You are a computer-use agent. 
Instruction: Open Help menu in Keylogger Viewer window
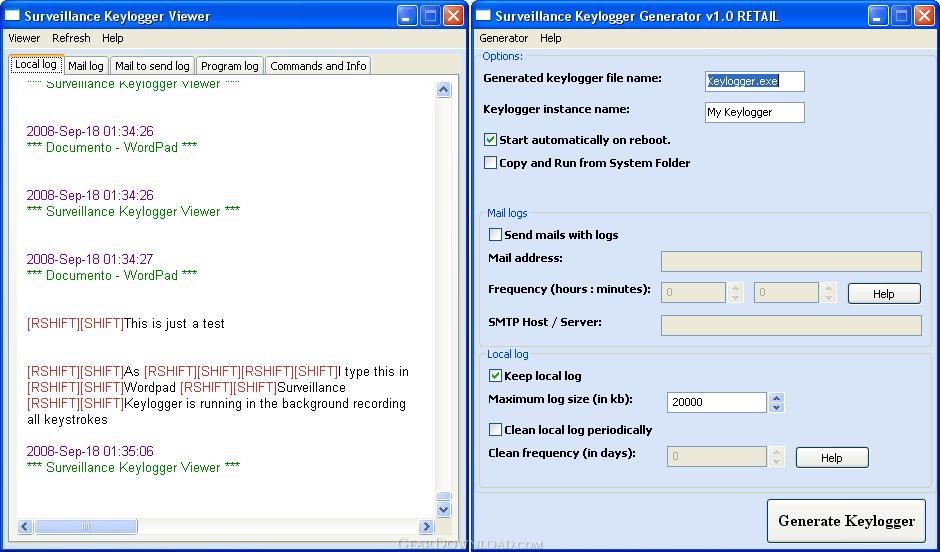(x=113, y=38)
